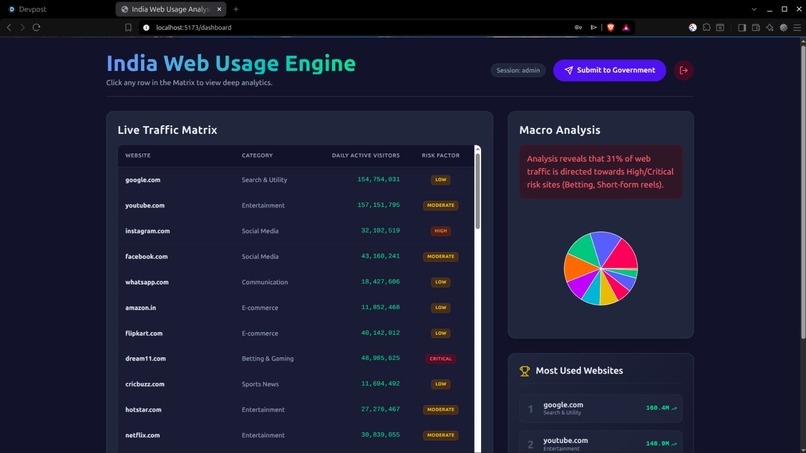Image resolution: width=806 pixels, height=453 pixels.
Task: Click the DAILY ACTIVE VISITORS column header
Action: click(365, 155)
